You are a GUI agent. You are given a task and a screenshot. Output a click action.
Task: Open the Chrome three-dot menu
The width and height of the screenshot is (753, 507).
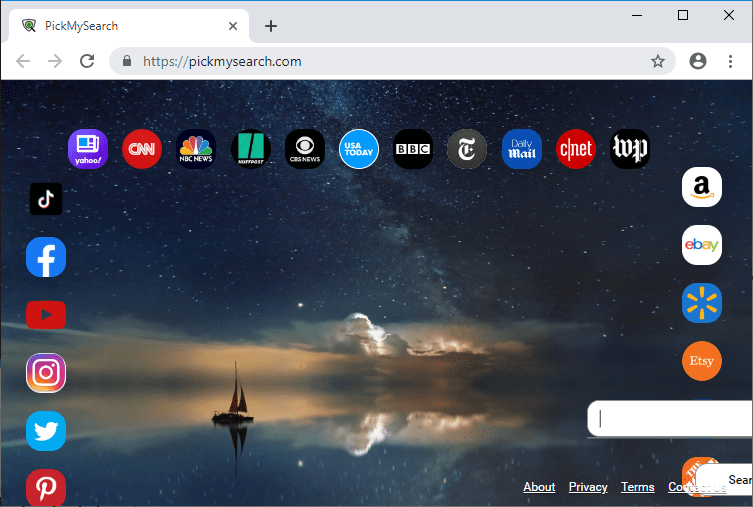point(730,61)
